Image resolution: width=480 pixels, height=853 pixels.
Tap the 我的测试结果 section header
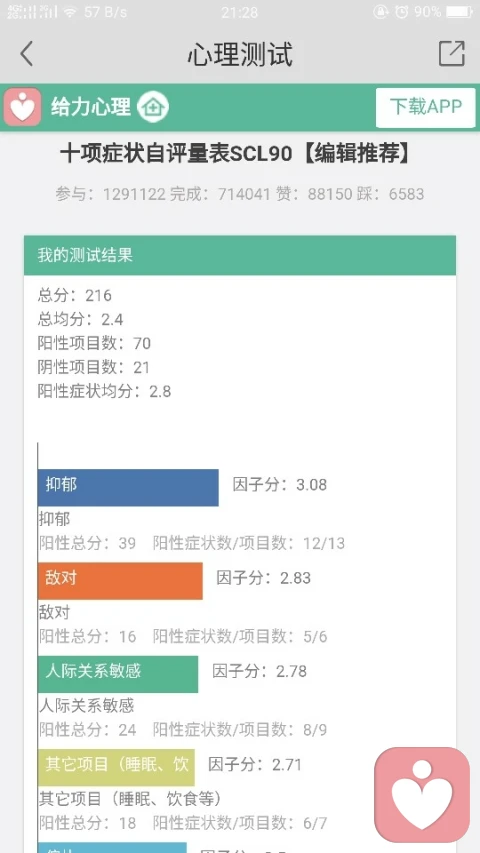[x=239, y=255]
